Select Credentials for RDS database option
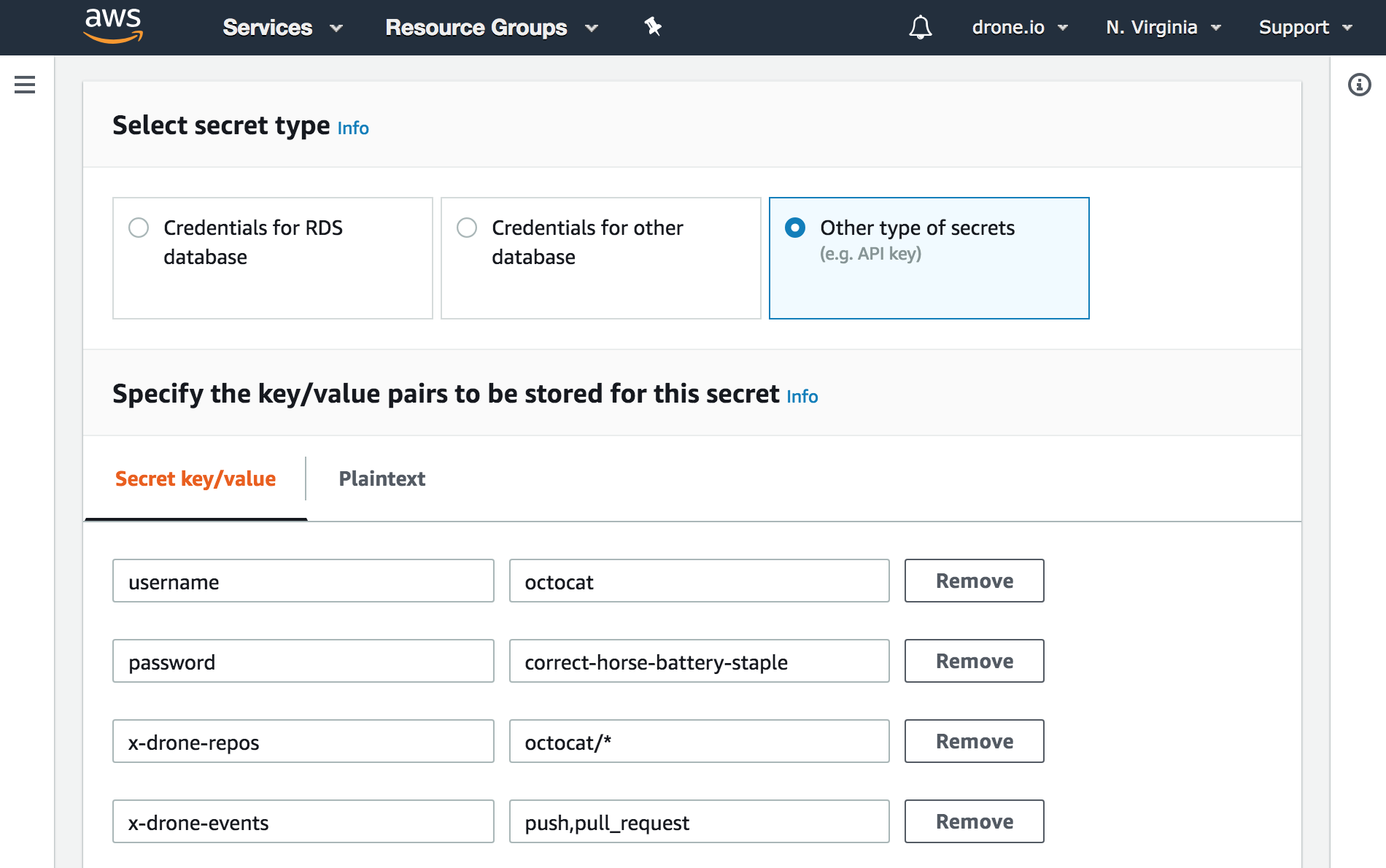 273,258
